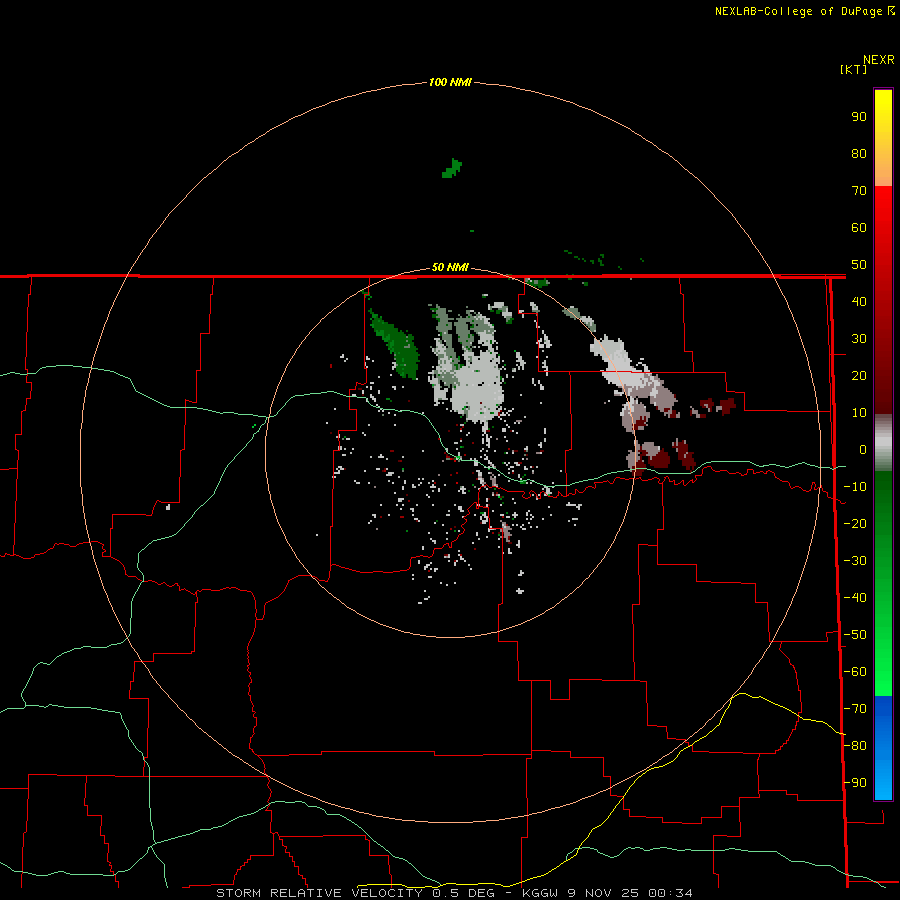Click the -20 label on the velocity scale
Screen dimensions: 900x900
(855, 523)
